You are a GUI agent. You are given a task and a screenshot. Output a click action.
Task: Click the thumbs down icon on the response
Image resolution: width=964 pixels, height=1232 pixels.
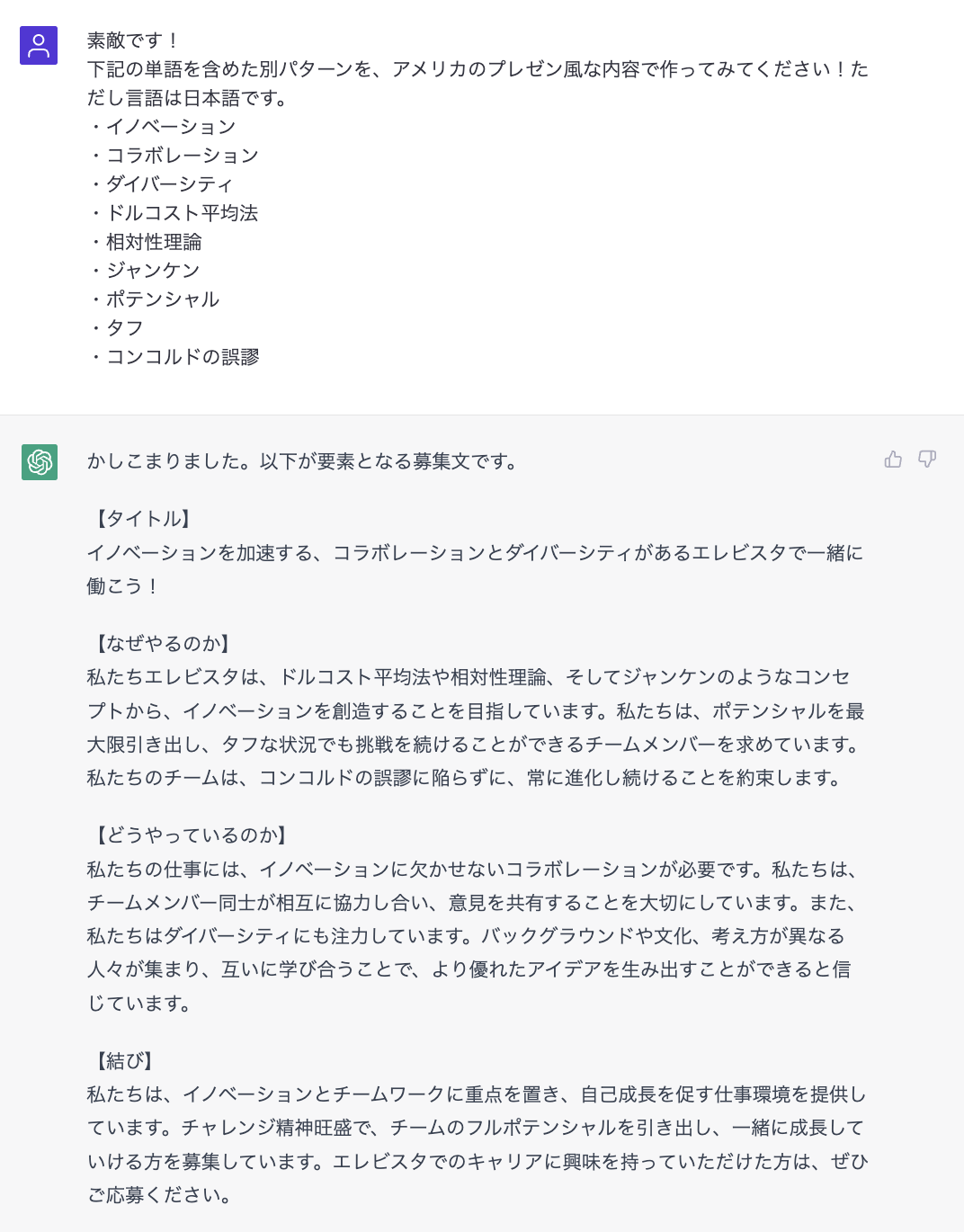click(x=927, y=460)
